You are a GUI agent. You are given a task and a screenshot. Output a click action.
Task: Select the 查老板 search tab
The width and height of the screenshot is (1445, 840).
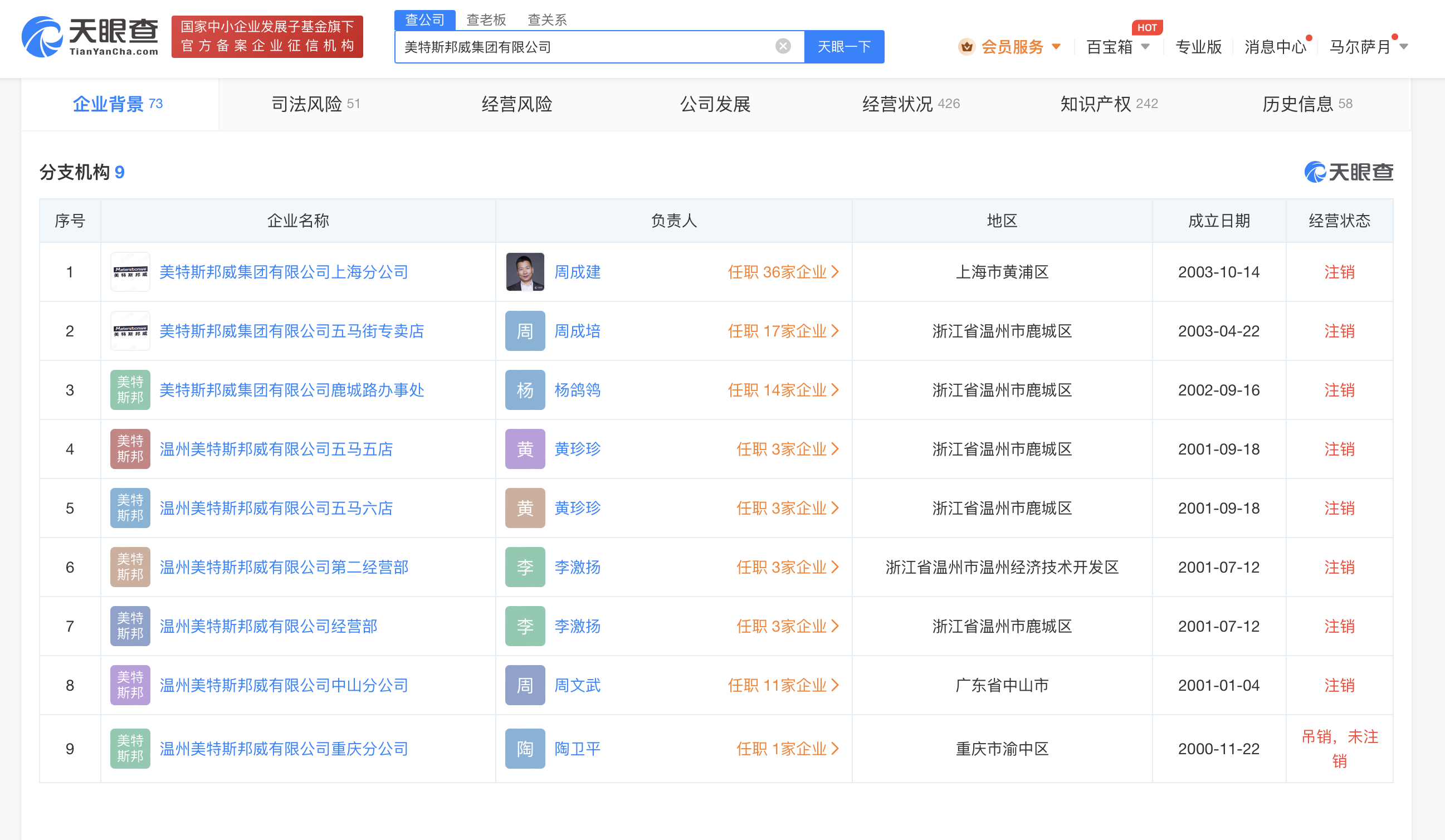pos(486,20)
